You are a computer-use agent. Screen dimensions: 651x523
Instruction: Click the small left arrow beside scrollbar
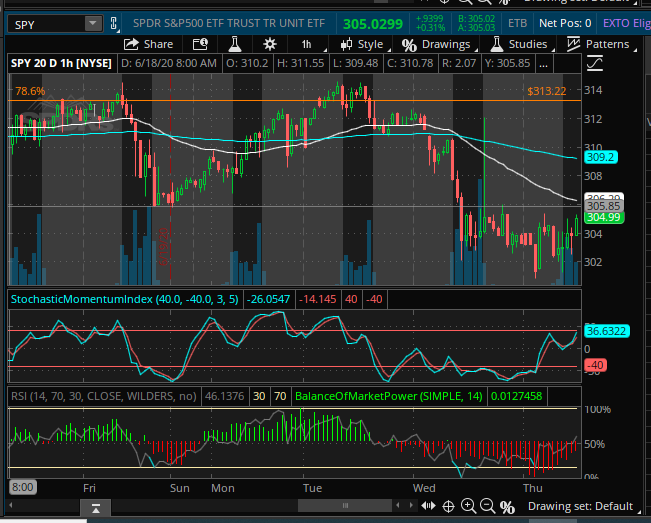[x=398, y=505]
